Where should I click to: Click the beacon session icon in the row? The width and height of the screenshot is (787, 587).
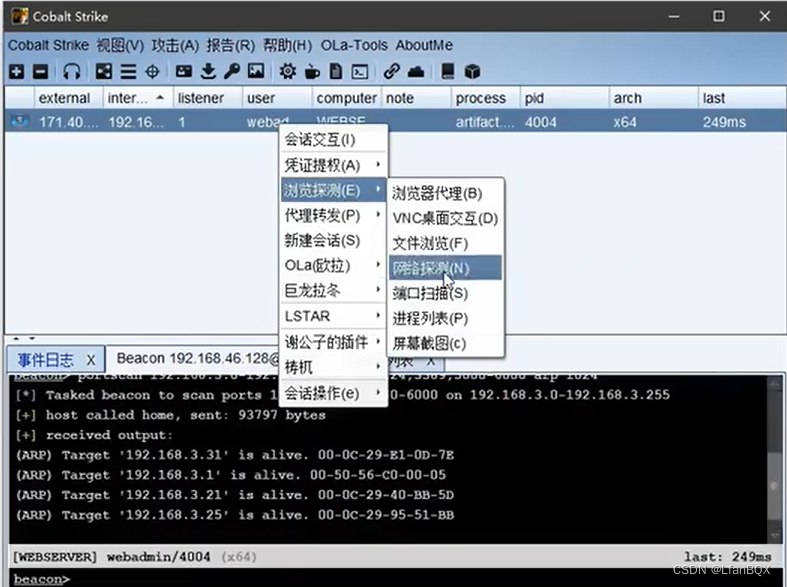click(x=20, y=121)
